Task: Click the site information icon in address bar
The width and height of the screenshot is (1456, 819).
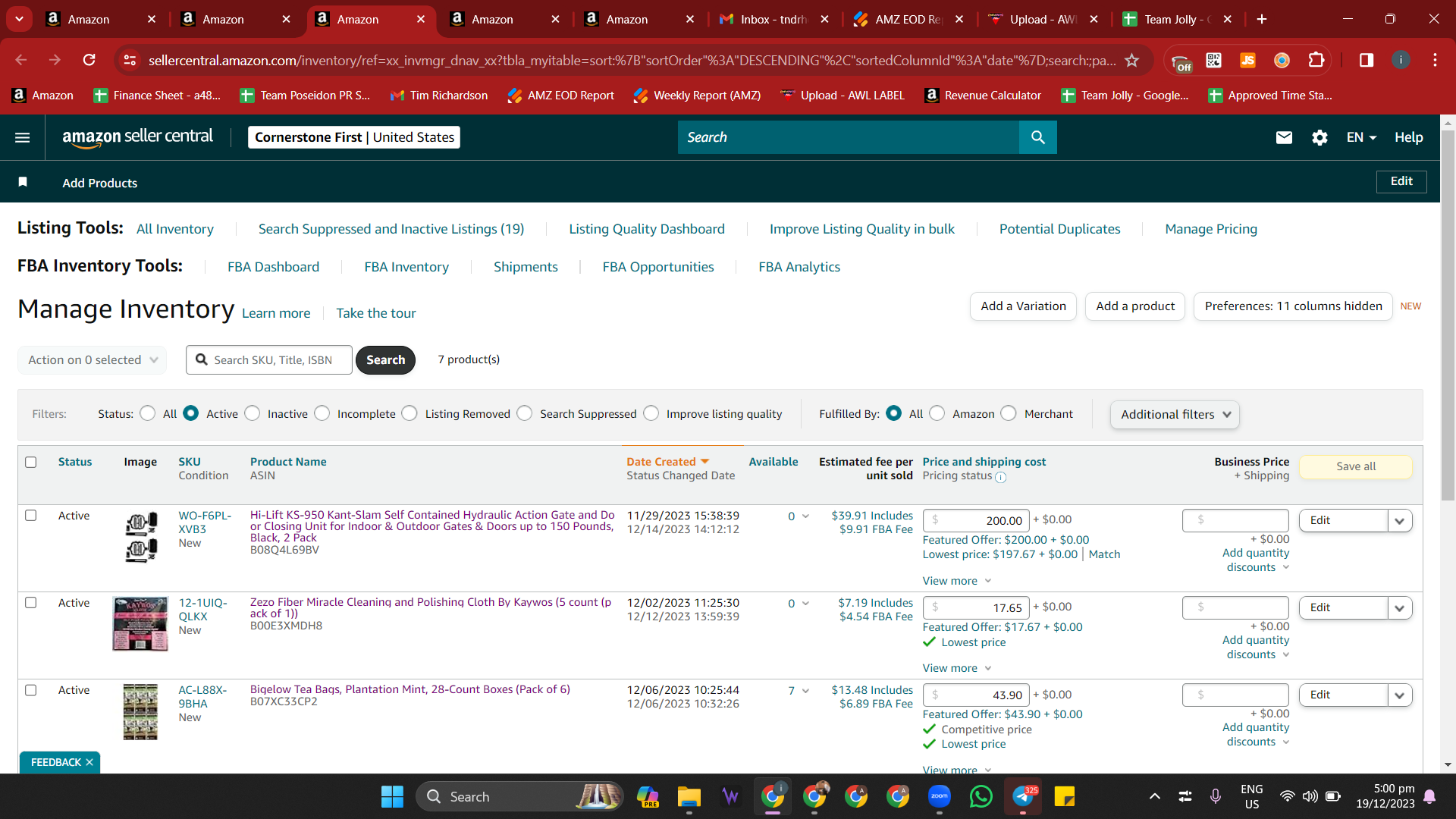Action: [x=130, y=60]
